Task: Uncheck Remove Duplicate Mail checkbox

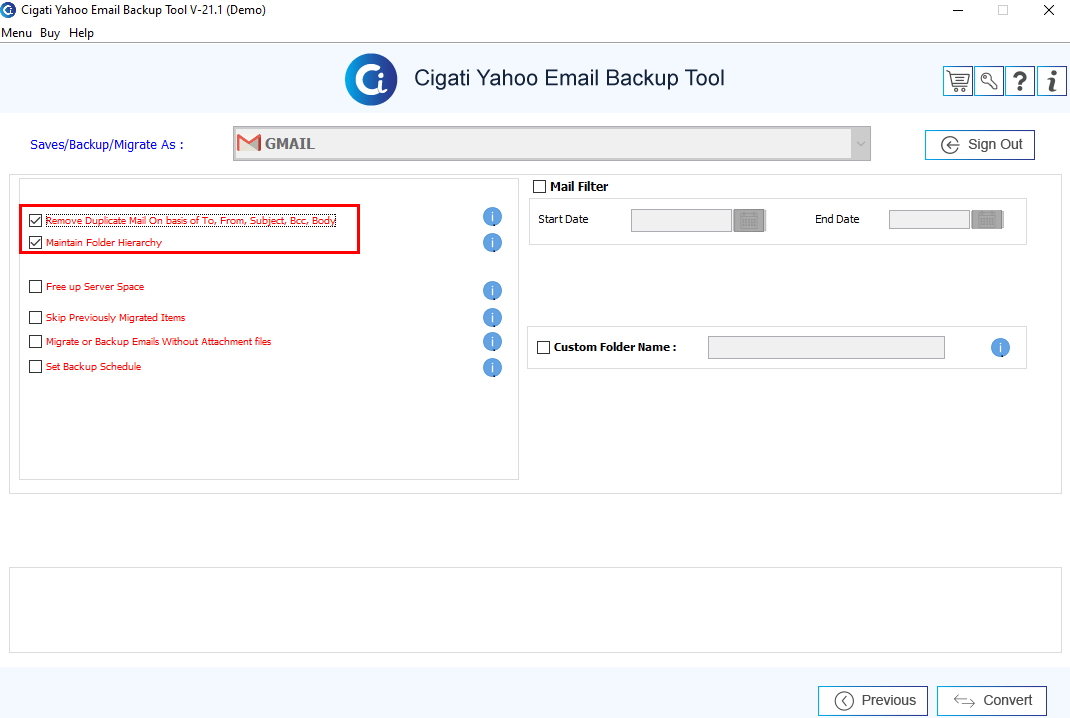Action: (x=35, y=220)
